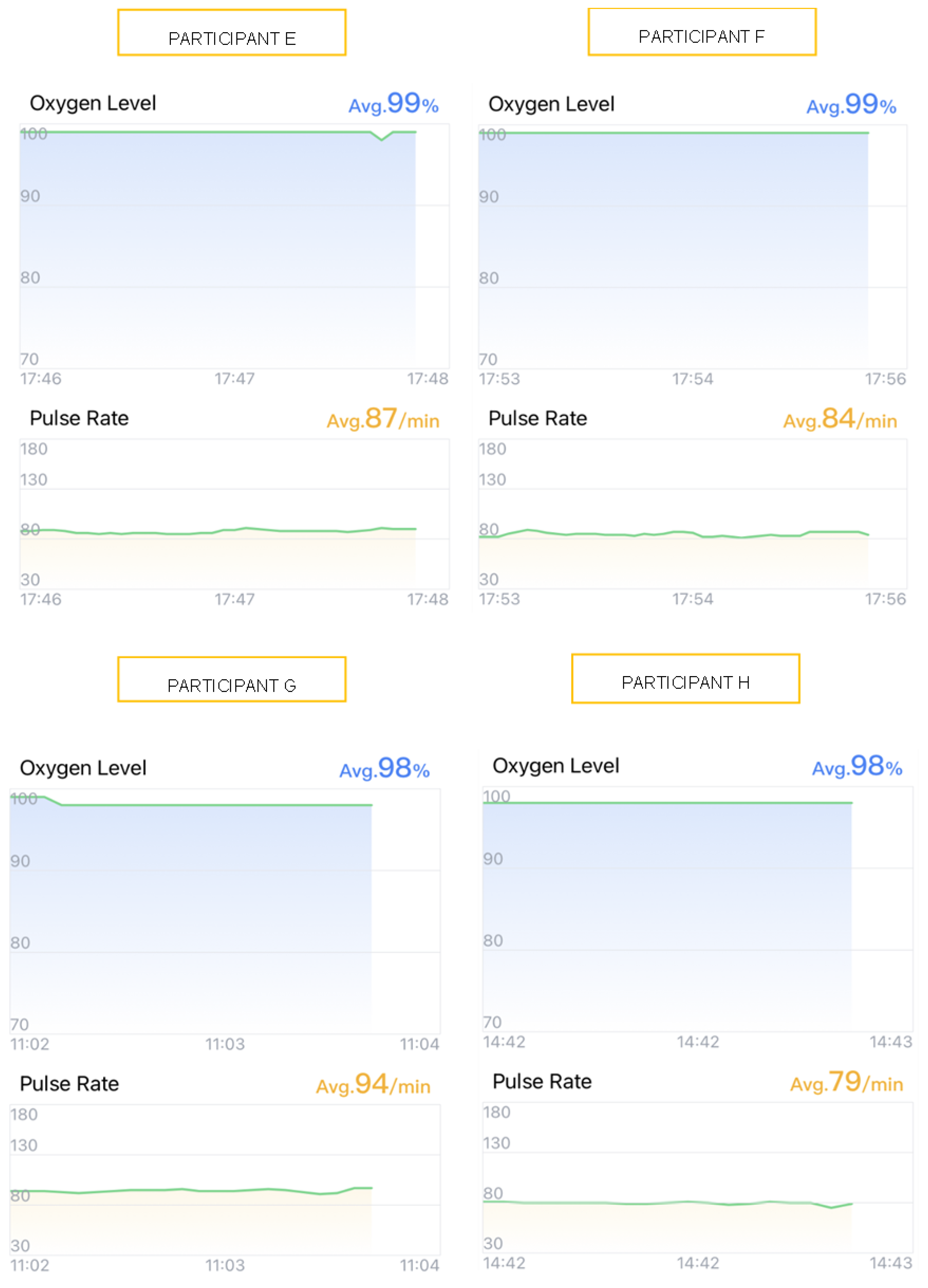Click the dip in Participant E's oxygen line
The height and width of the screenshot is (1288, 928).
[x=382, y=138]
